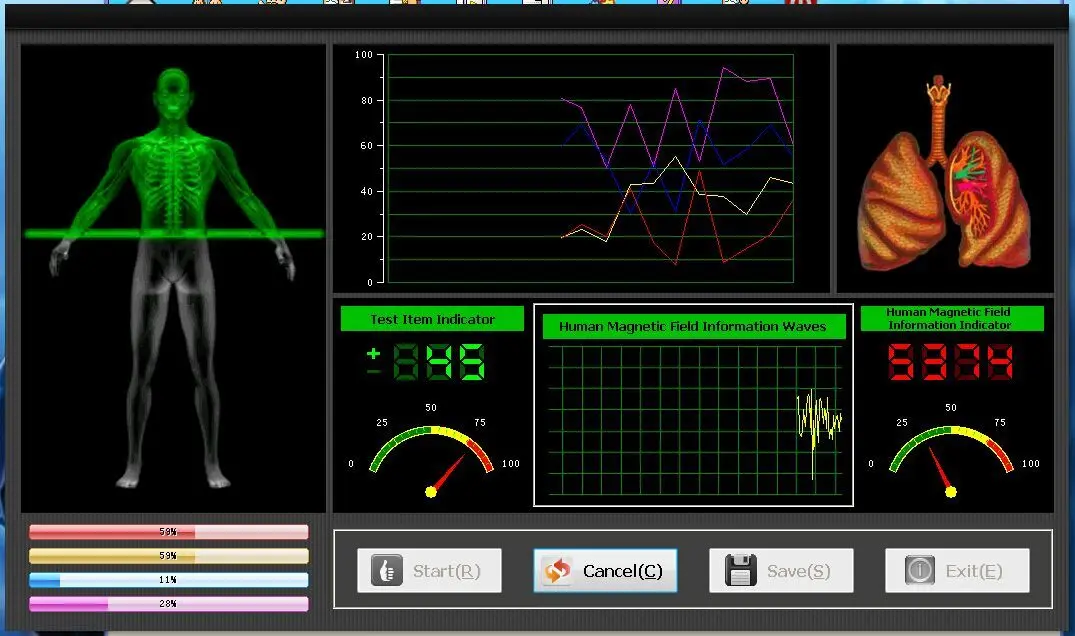Click the "40" label on the chart axis

click(x=367, y=191)
